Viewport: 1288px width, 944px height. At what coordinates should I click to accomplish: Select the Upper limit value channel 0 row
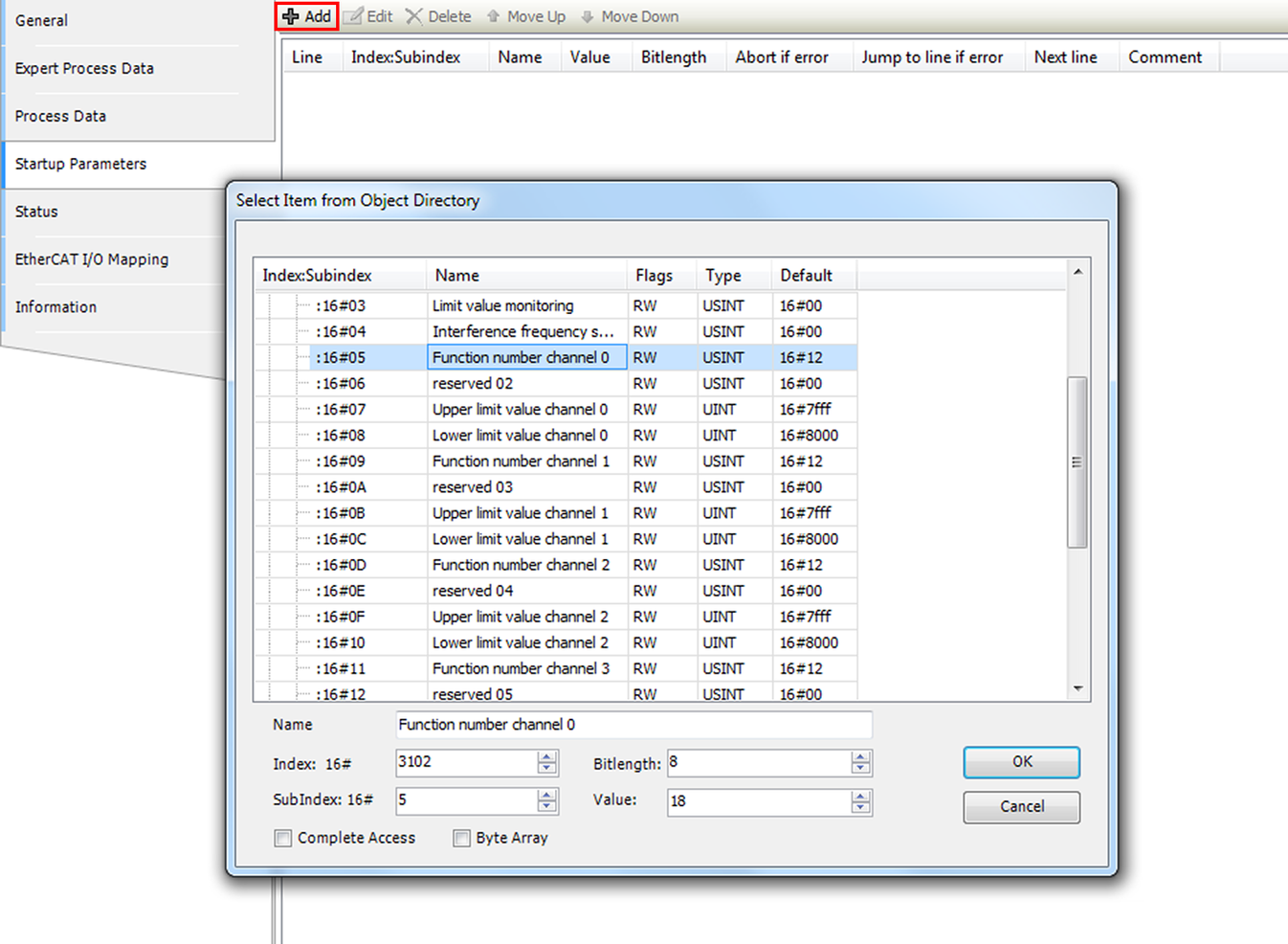(520, 410)
